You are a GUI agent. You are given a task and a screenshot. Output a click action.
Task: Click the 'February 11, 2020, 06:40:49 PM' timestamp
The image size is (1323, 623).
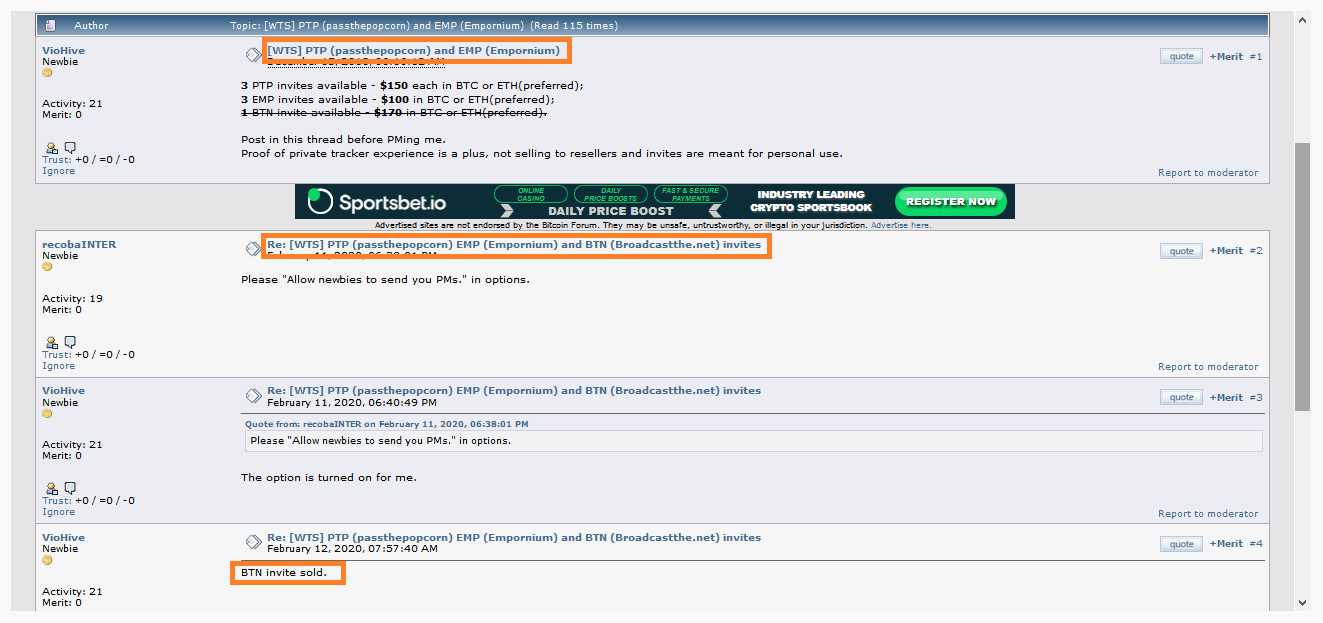(352, 403)
